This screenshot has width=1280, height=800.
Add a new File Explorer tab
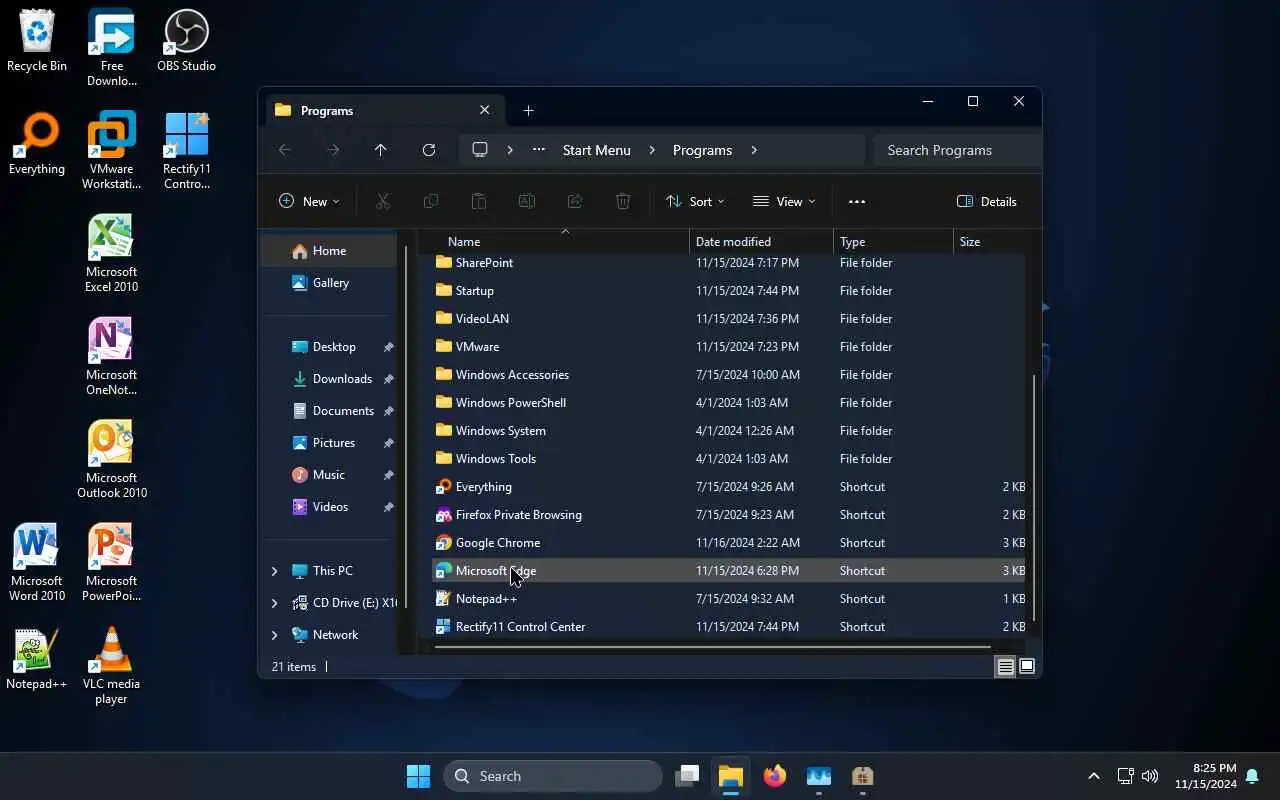click(528, 110)
